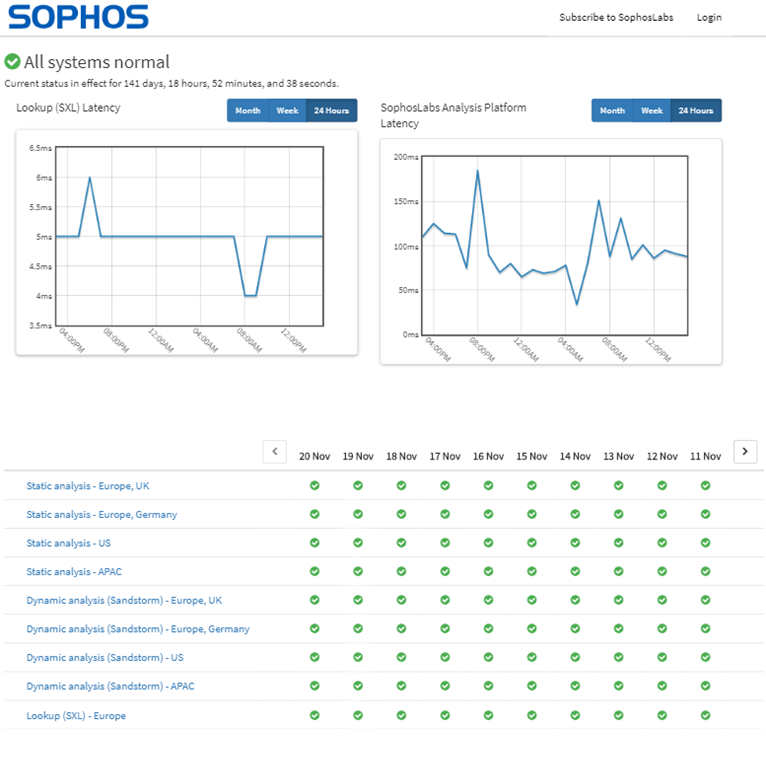Open the Login link
The height and width of the screenshot is (766, 766).
click(x=709, y=18)
